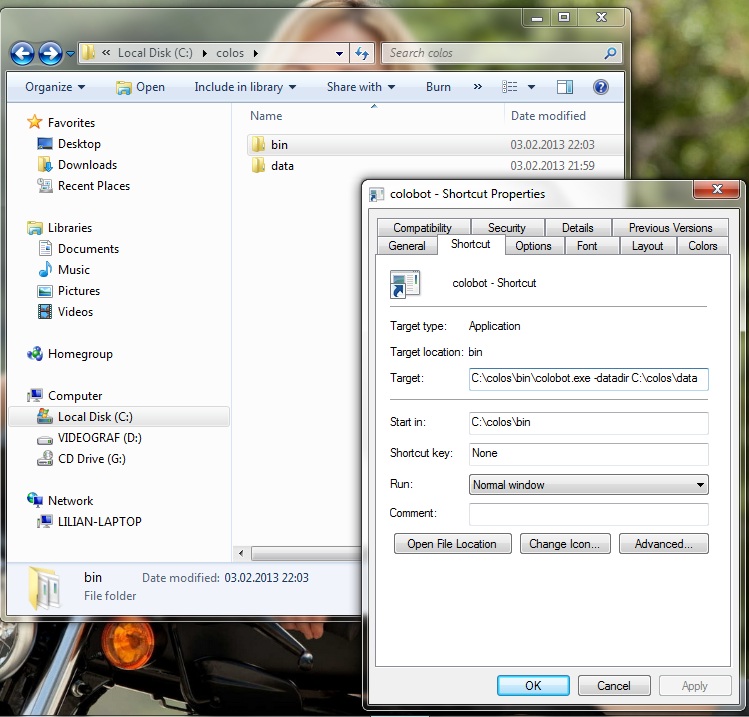749x717 pixels.
Task: Select Downloads in Favorites
Action: (x=87, y=165)
